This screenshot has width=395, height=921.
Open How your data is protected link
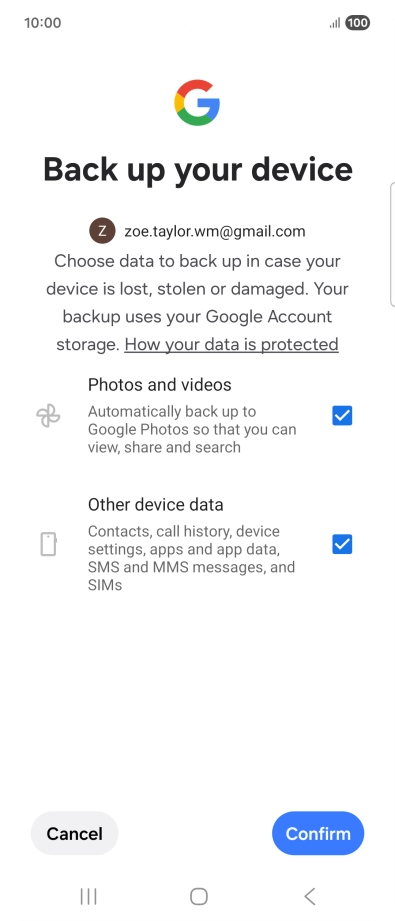click(232, 344)
